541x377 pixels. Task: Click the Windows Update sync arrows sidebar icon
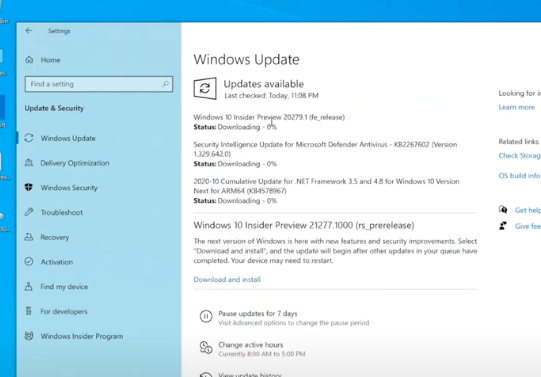pos(29,138)
